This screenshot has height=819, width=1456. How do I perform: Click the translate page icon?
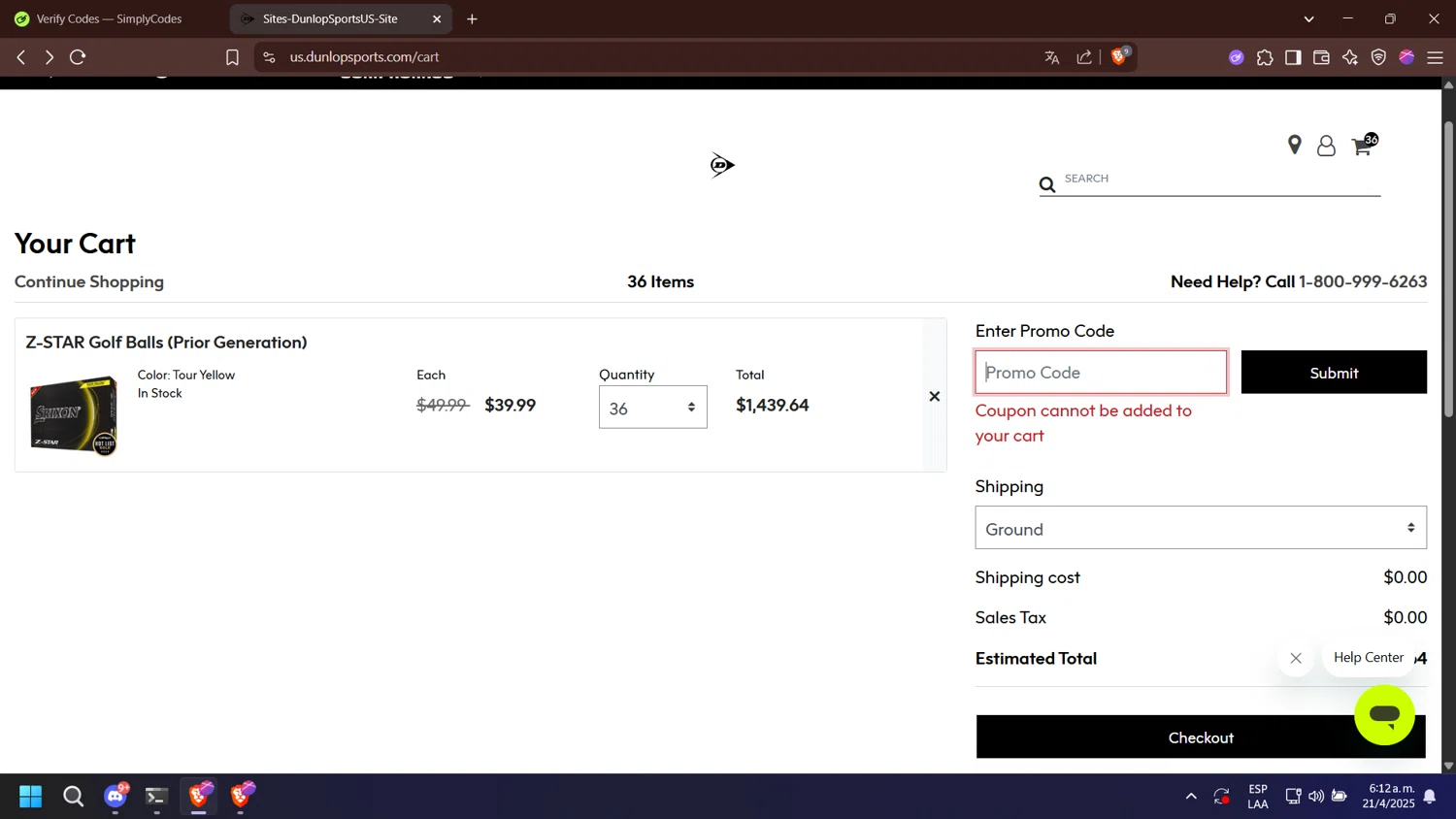(1051, 57)
